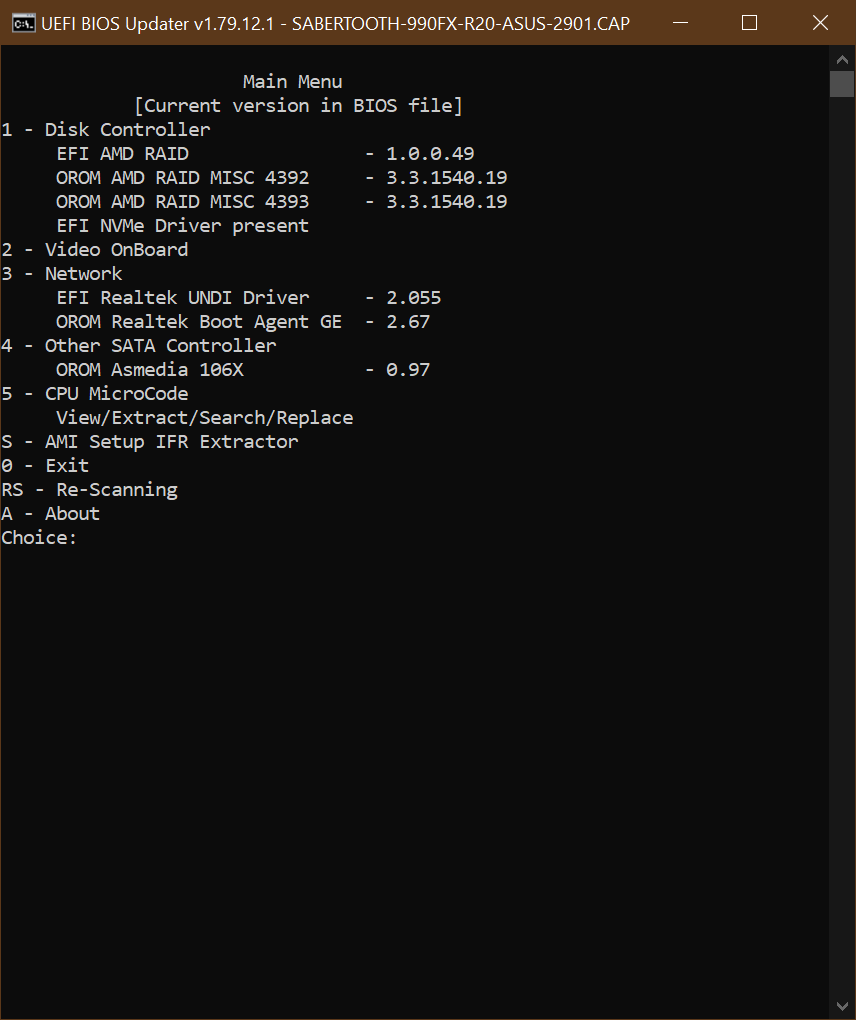Viewport: 856px width, 1020px height.
Task: Click the Network menu line
Action: pos(62,274)
